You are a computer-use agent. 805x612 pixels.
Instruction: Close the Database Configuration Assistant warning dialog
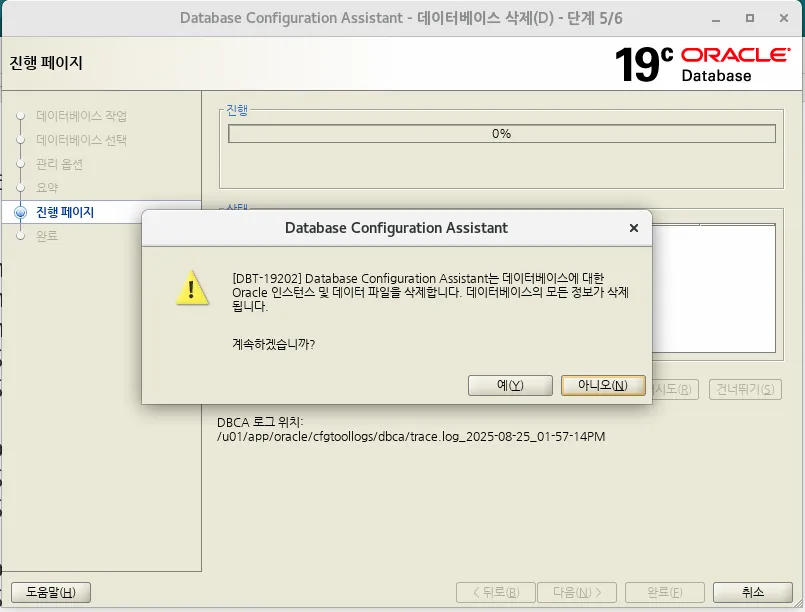[634, 228]
